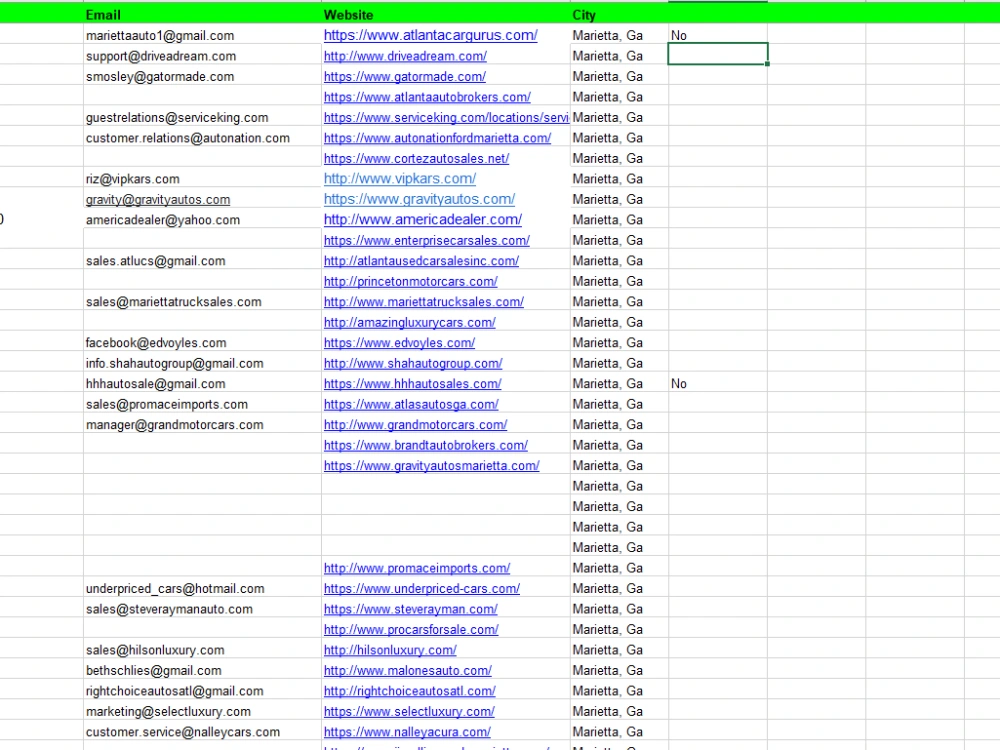Select the customer.relations@autonation.com cell
This screenshot has height=750, width=1000.
click(202, 138)
